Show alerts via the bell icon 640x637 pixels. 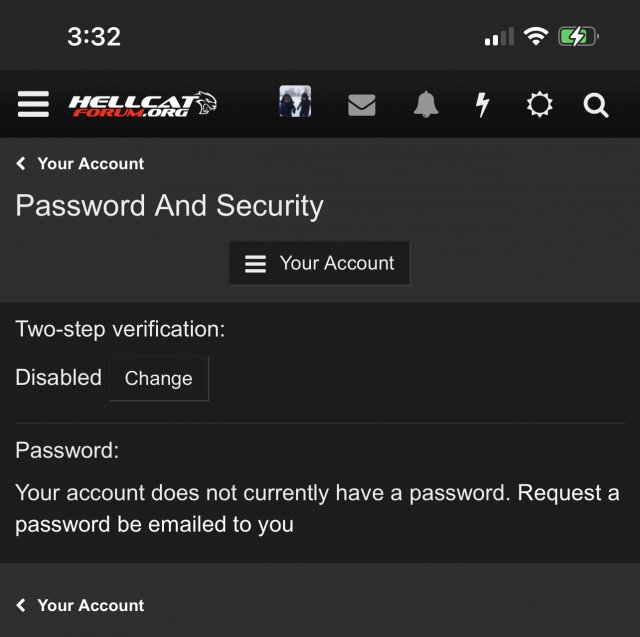(426, 104)
